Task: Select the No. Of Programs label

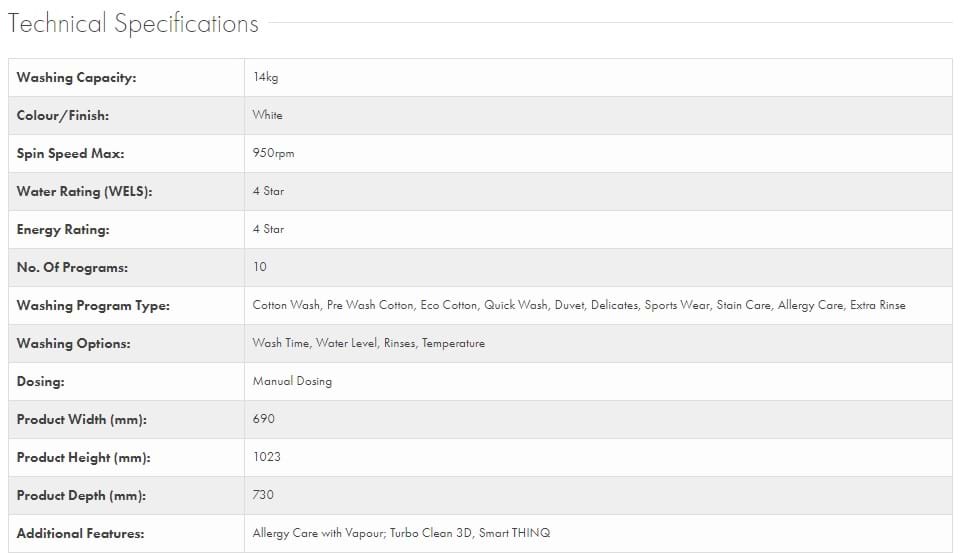Action: 72,268
